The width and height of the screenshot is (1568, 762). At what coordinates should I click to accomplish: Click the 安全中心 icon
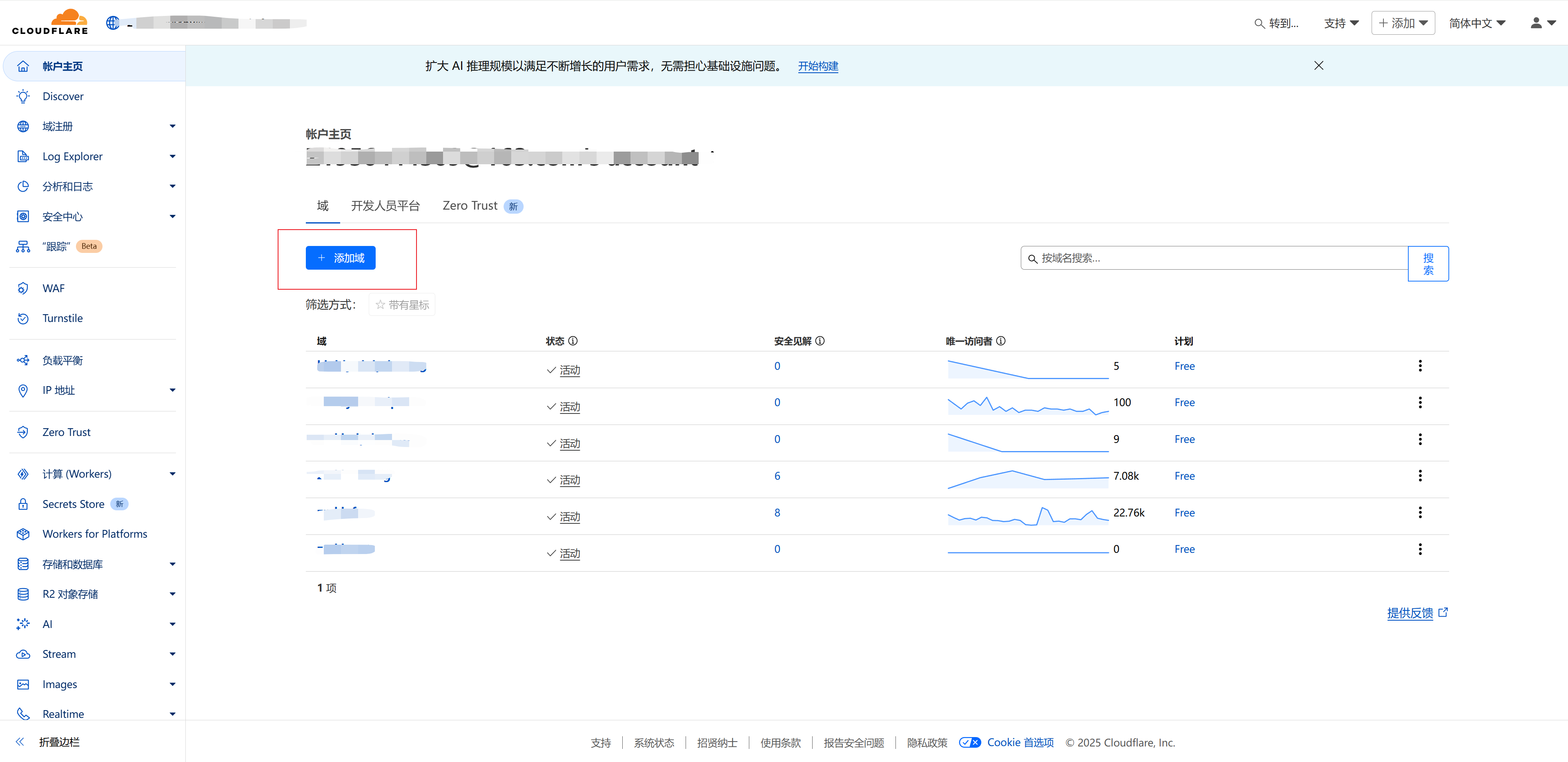(x=23, y=216)
